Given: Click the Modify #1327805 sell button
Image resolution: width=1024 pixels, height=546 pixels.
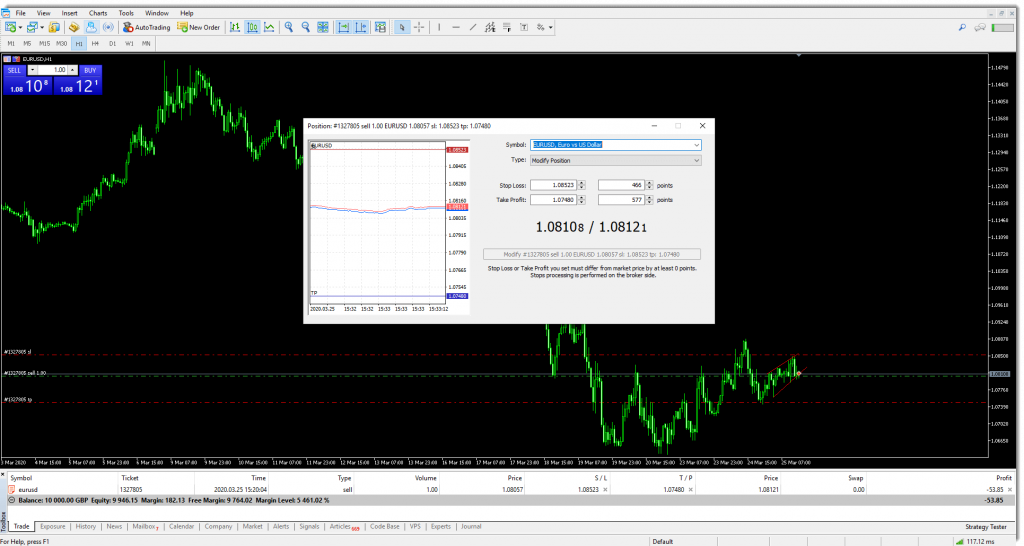Looking at the screenshot, I should (592, 254).
